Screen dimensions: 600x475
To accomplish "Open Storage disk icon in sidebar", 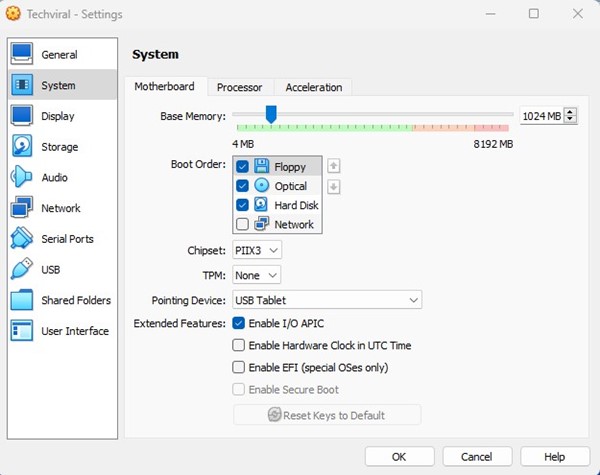I will [22, 147].
